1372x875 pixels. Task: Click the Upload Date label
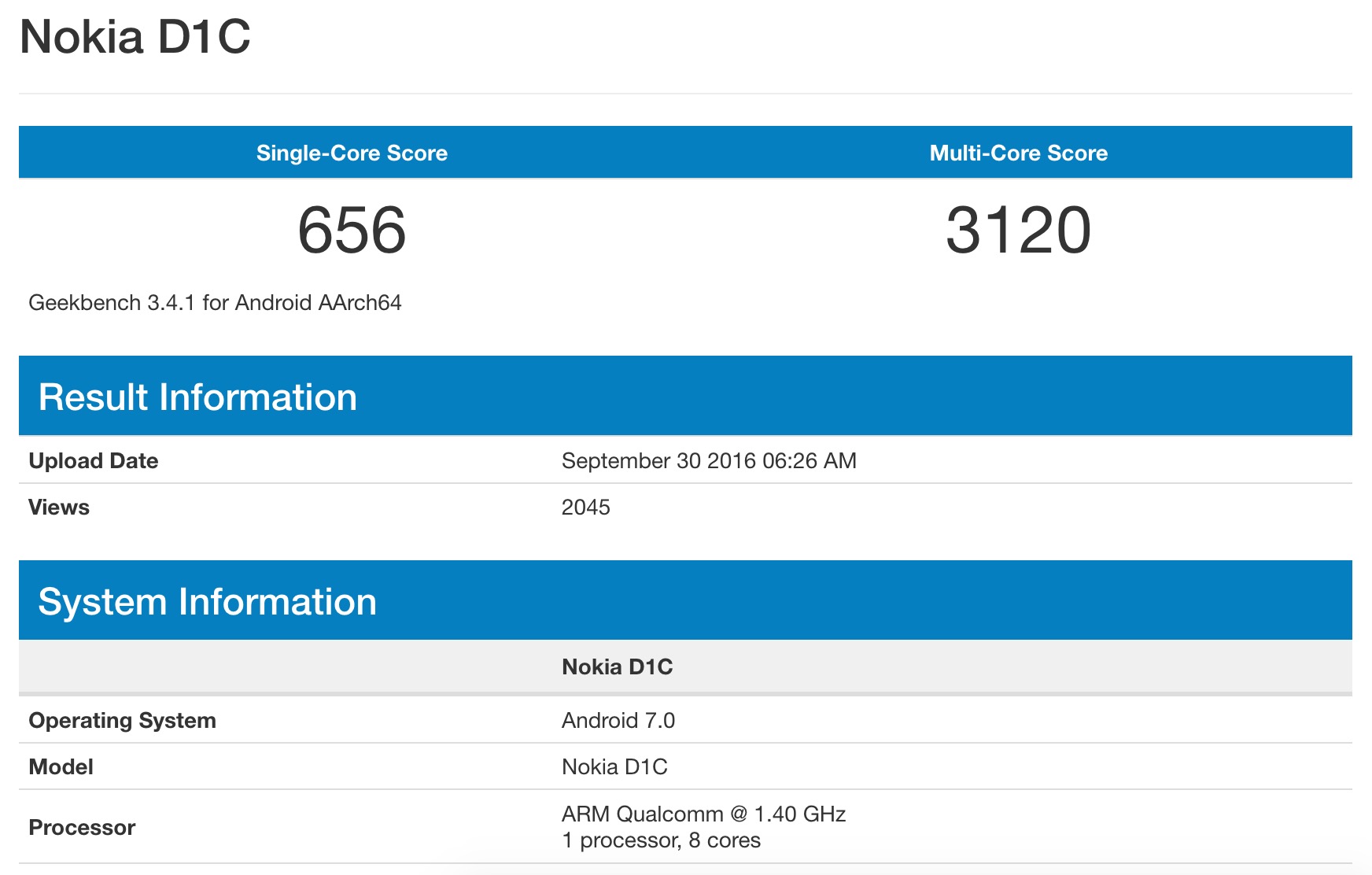pos(94,461)
